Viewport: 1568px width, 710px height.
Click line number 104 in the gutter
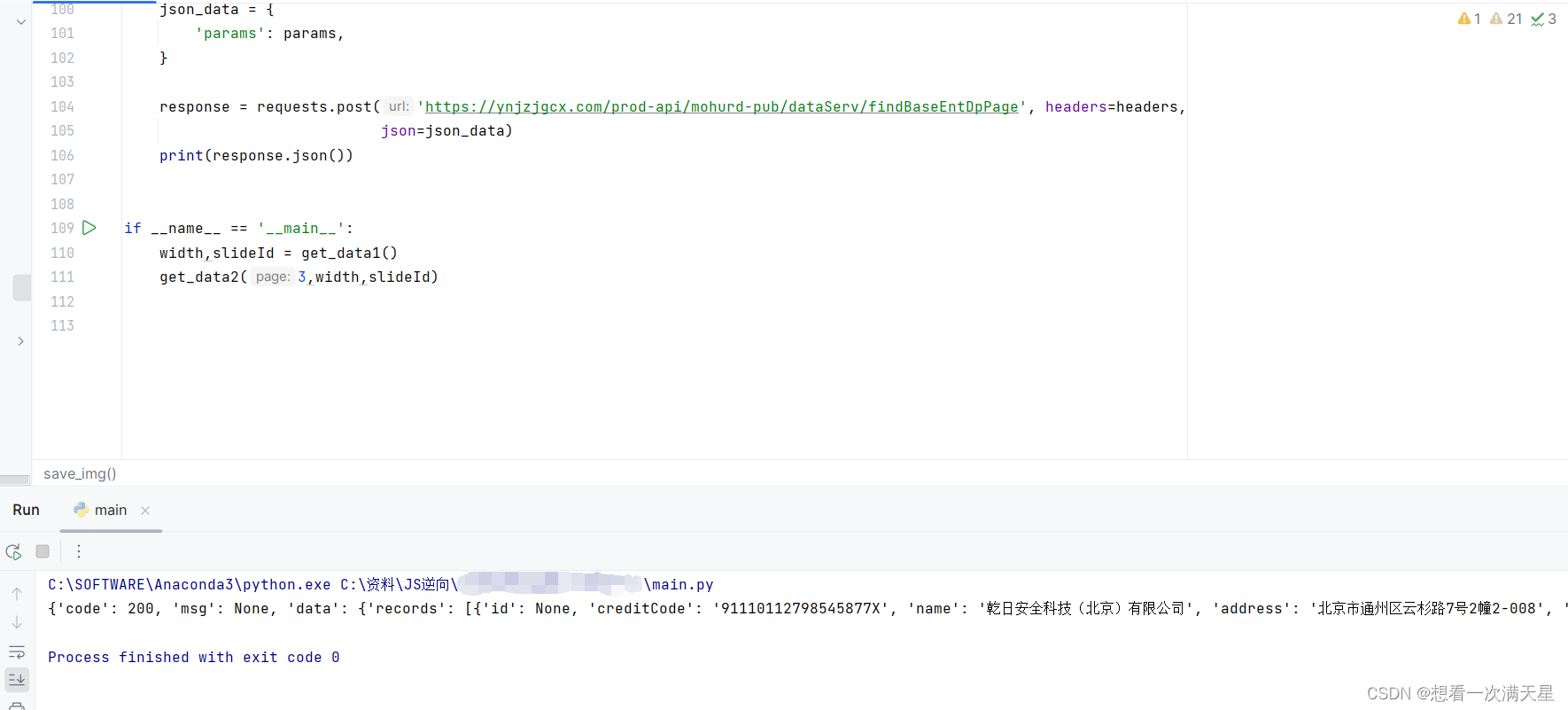point(62,106)
